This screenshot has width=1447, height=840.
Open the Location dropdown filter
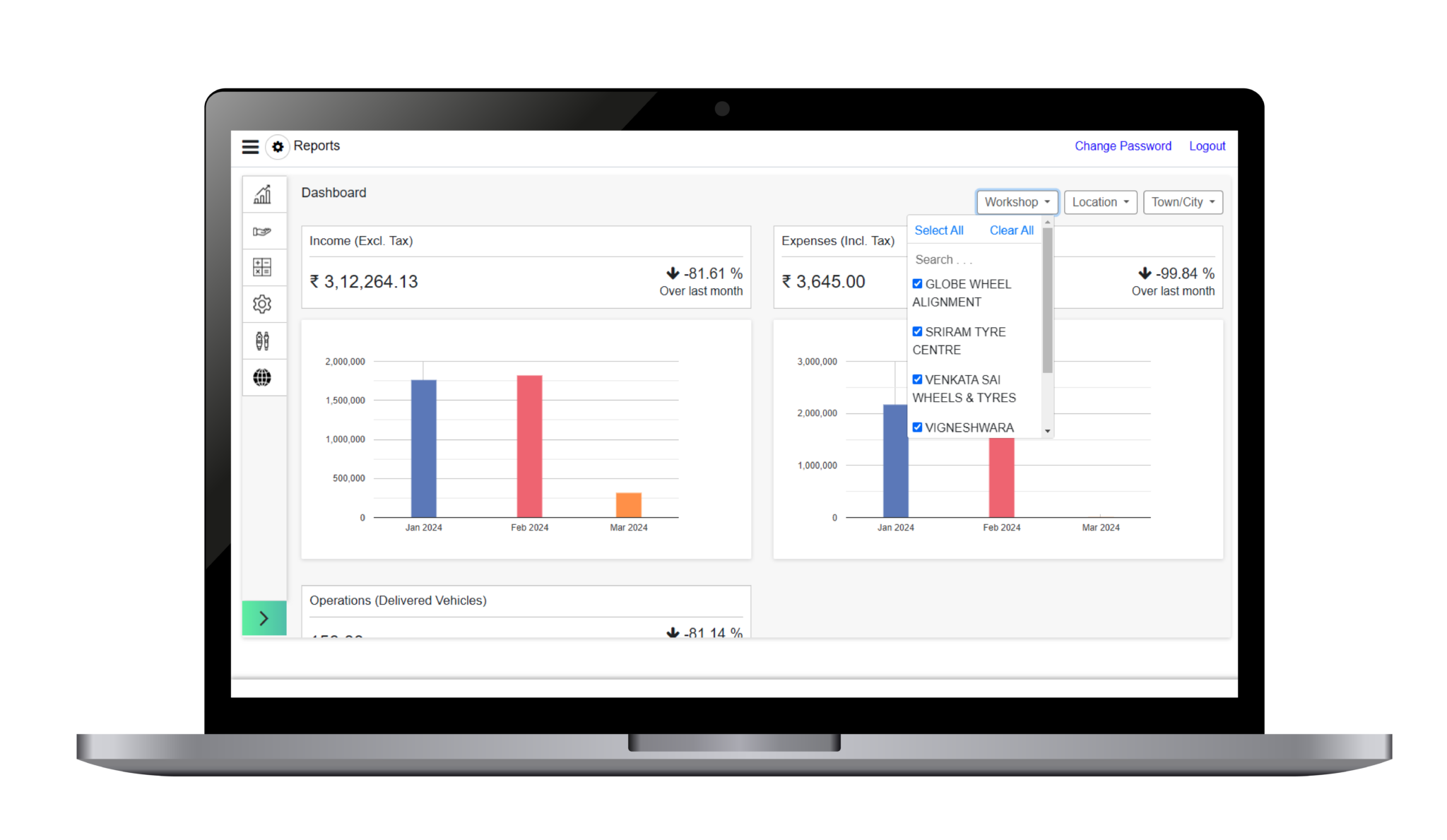click(x=1099, y=201)
